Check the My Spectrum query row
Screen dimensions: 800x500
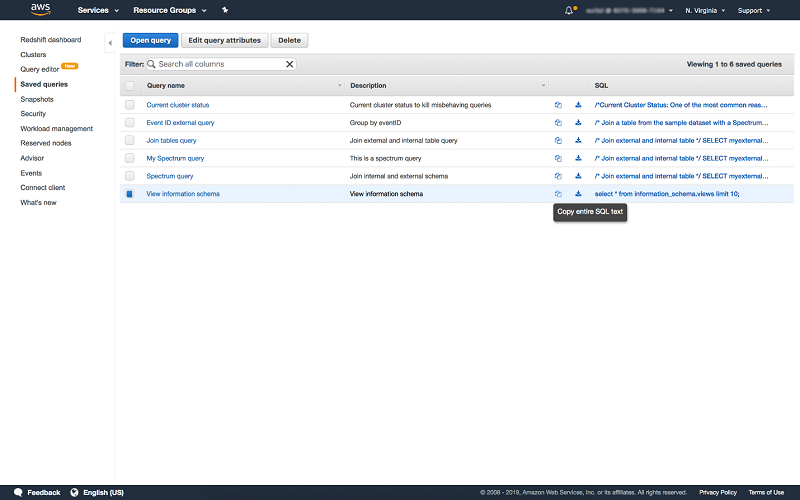(x=130, y=158)
